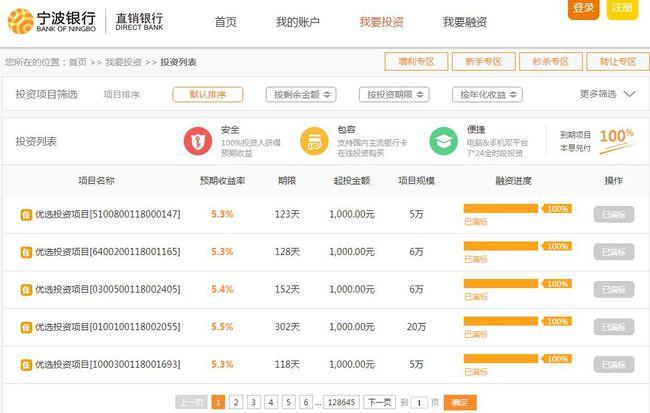The width and height of the screenshot is (650, 413).
Task: Click the 20万 project scale value
Action: (x=416, y=327)
